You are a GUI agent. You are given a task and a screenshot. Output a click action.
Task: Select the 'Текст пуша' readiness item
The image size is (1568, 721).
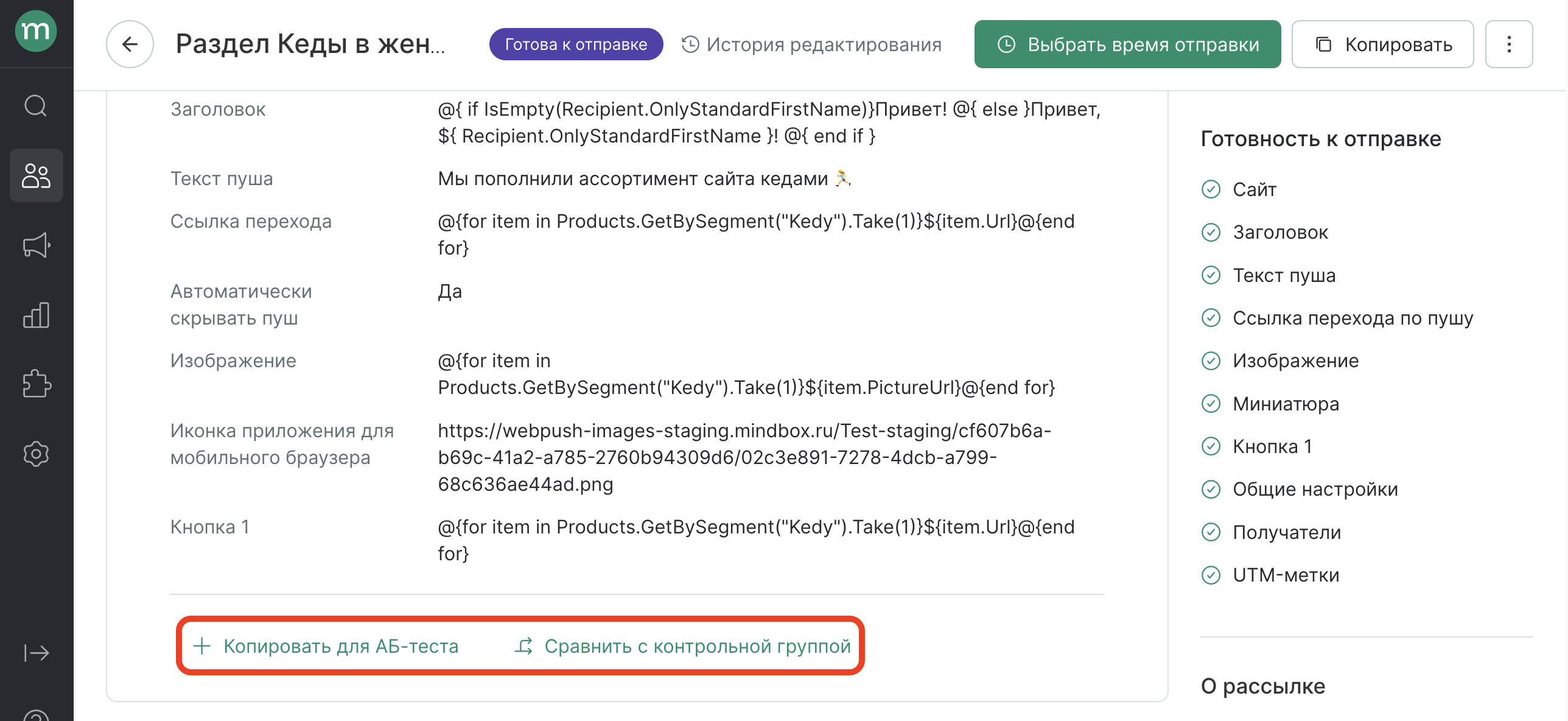pos(1268,275)
